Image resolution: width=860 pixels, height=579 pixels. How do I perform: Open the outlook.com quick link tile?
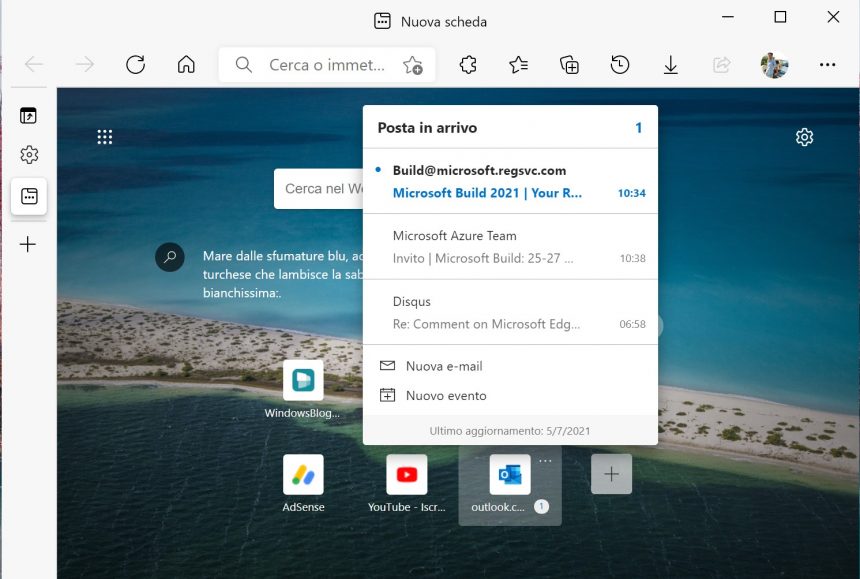[510, 474]
